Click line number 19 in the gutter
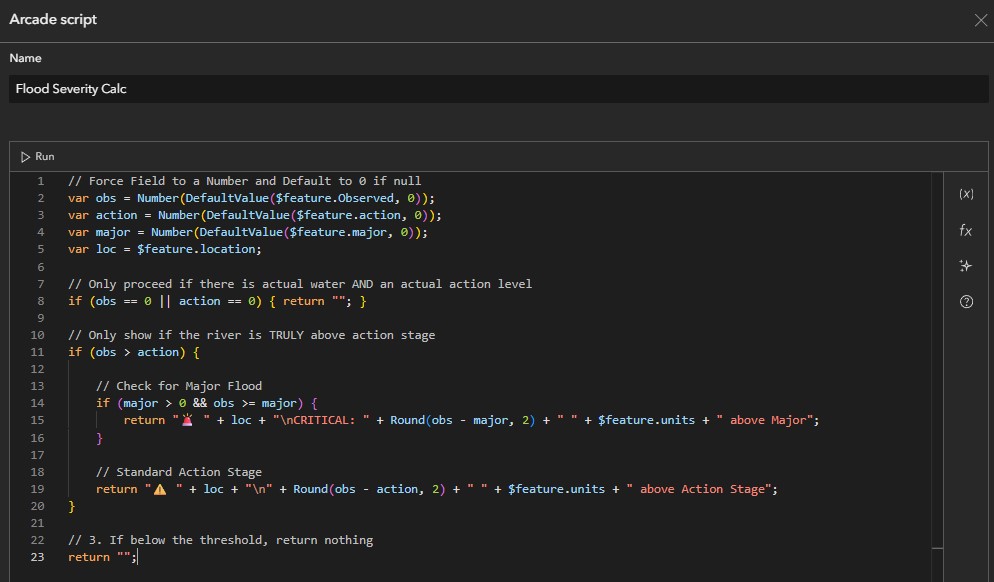 37,489
